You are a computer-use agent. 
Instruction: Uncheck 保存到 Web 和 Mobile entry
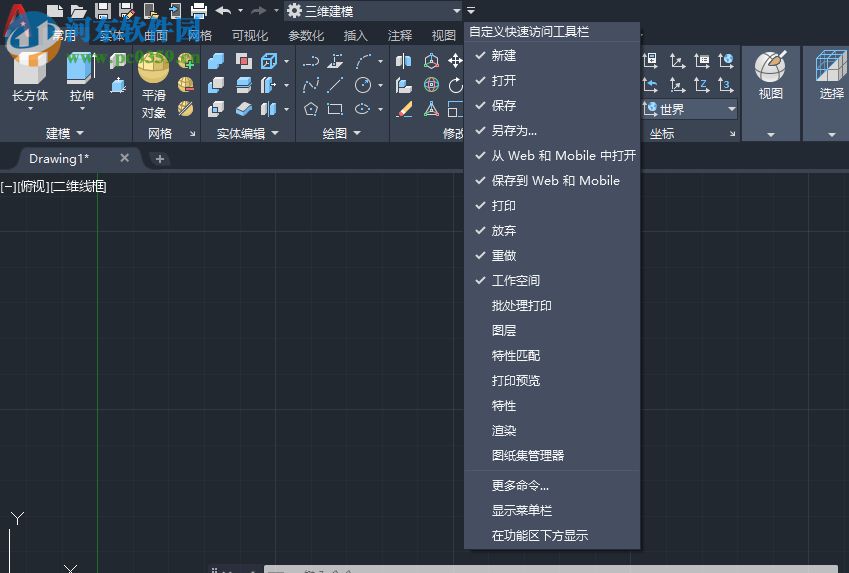(552, 180)
